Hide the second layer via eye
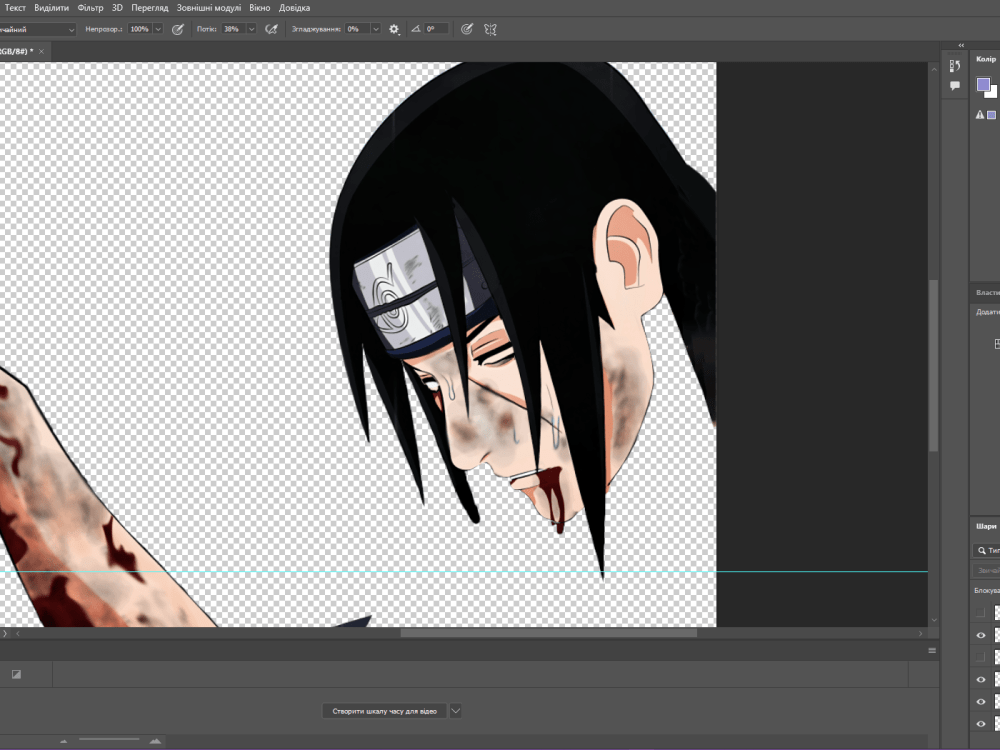This screenshot has width=1000, height=750. tap(981, 635)
